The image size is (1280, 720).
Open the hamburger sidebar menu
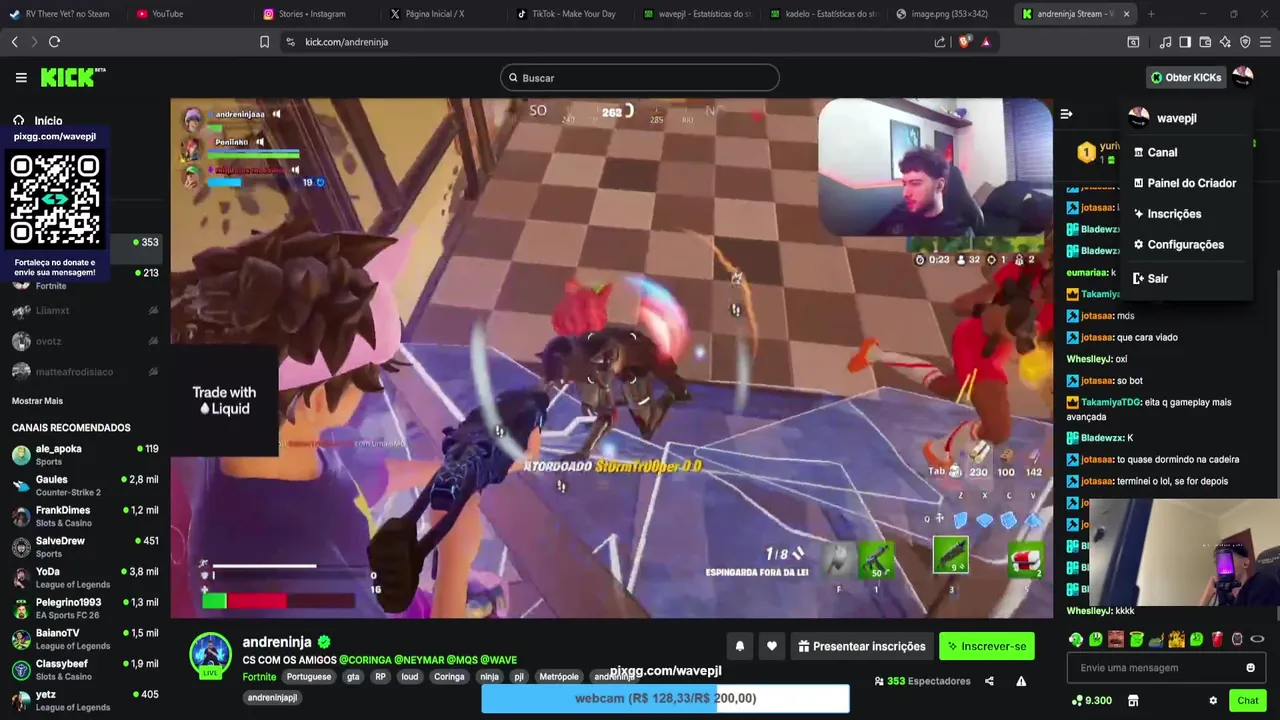[x=21, y=77]
